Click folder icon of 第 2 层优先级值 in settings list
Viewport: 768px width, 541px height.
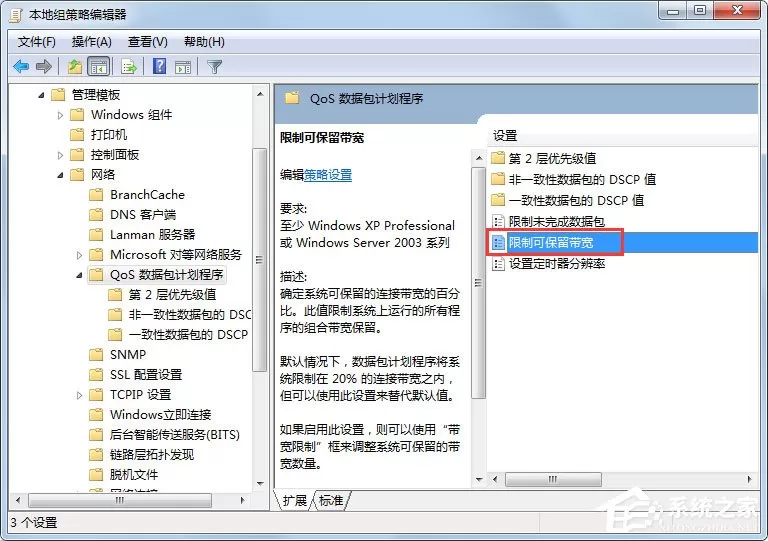(498, 158)
